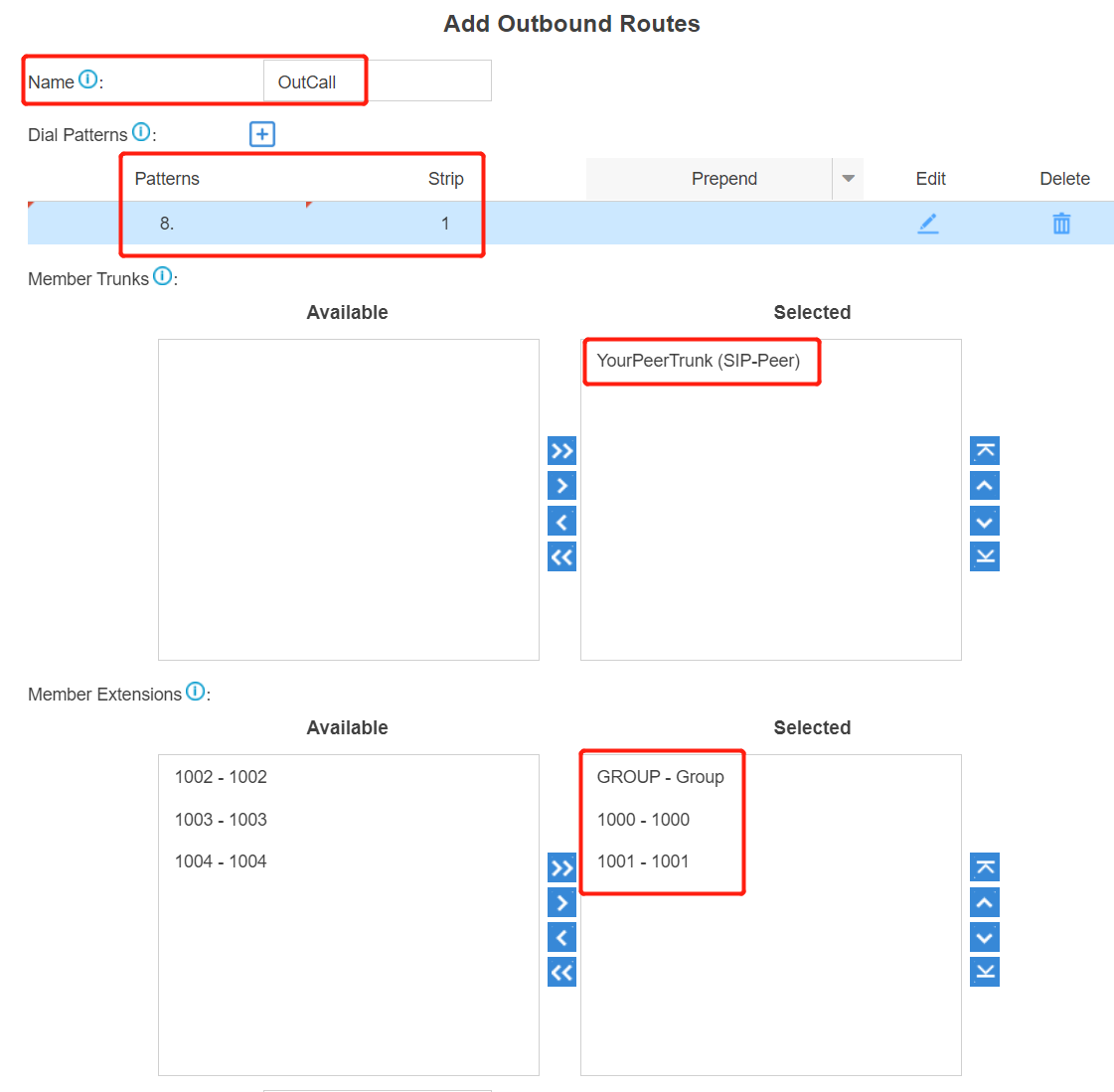
Task: Remove all trunks using the double-left arrow
Action: 561,556
